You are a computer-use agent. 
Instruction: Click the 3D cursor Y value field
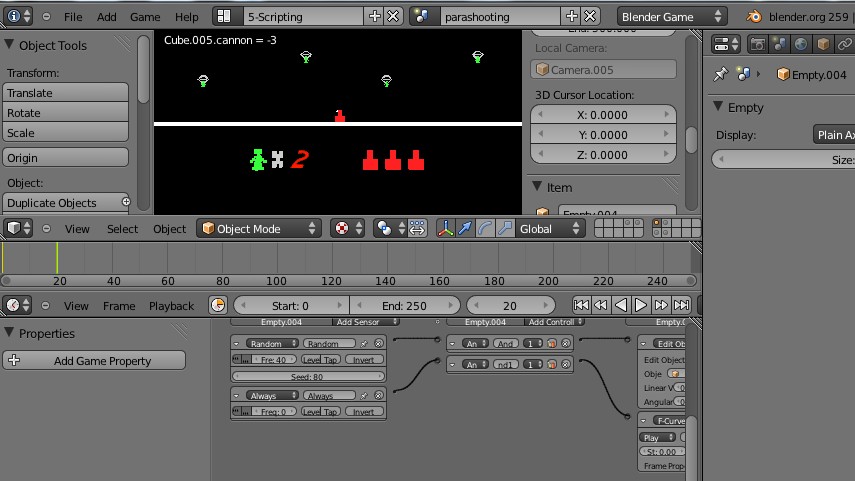click(604, 135)
